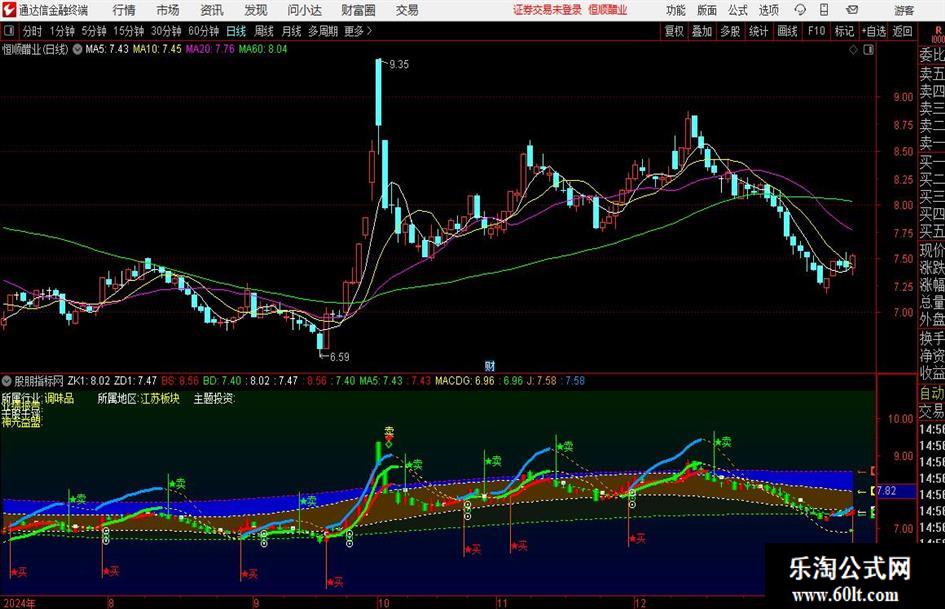945x609 pixels.
Task: Open the 资讯 menu
Action: click(x=212, y=10)
